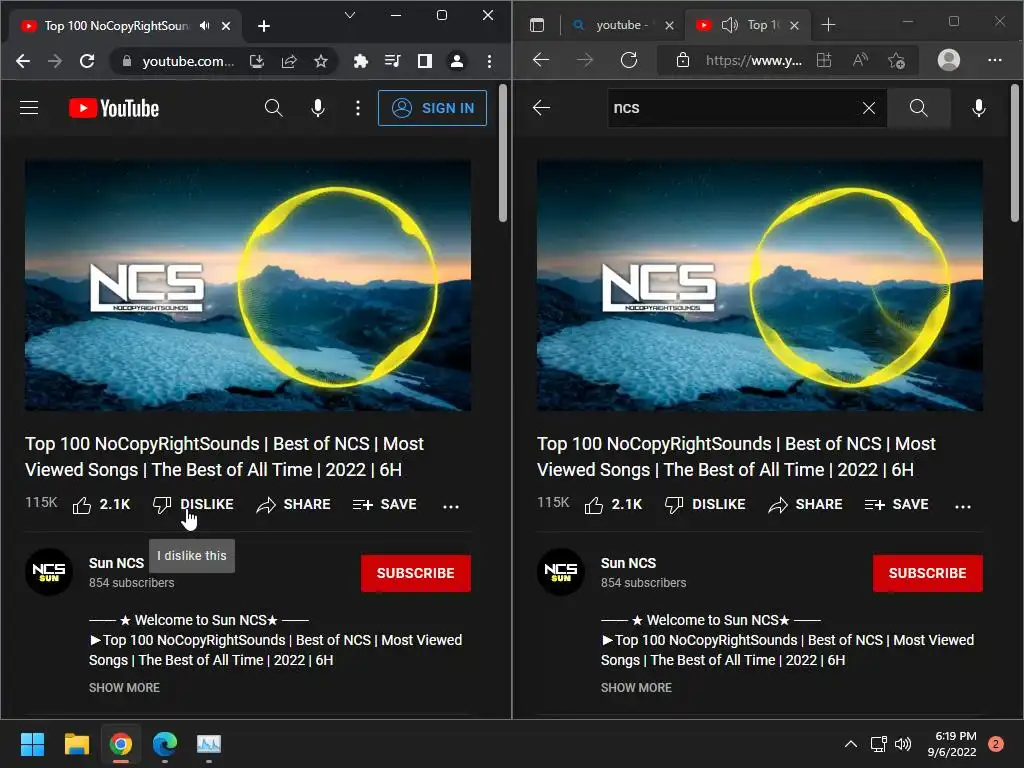1024x768 pixels.
Task: Clear the ncs search text
Action: [x=869, y=108]
